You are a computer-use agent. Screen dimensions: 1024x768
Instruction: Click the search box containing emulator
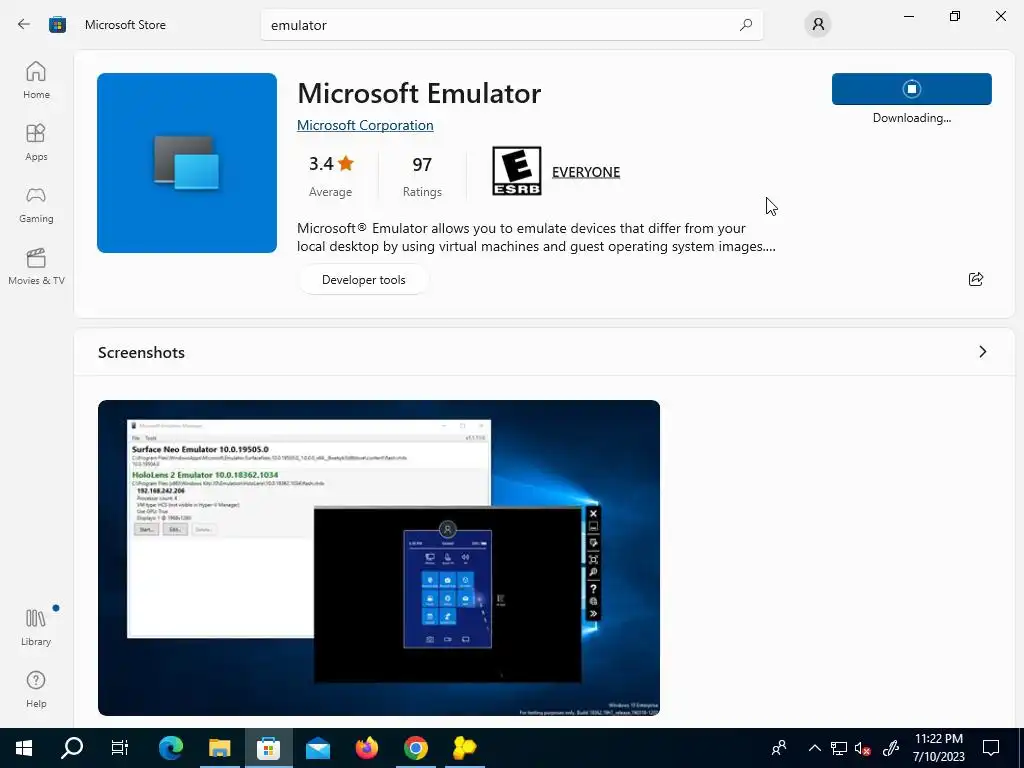click(511, 25)
